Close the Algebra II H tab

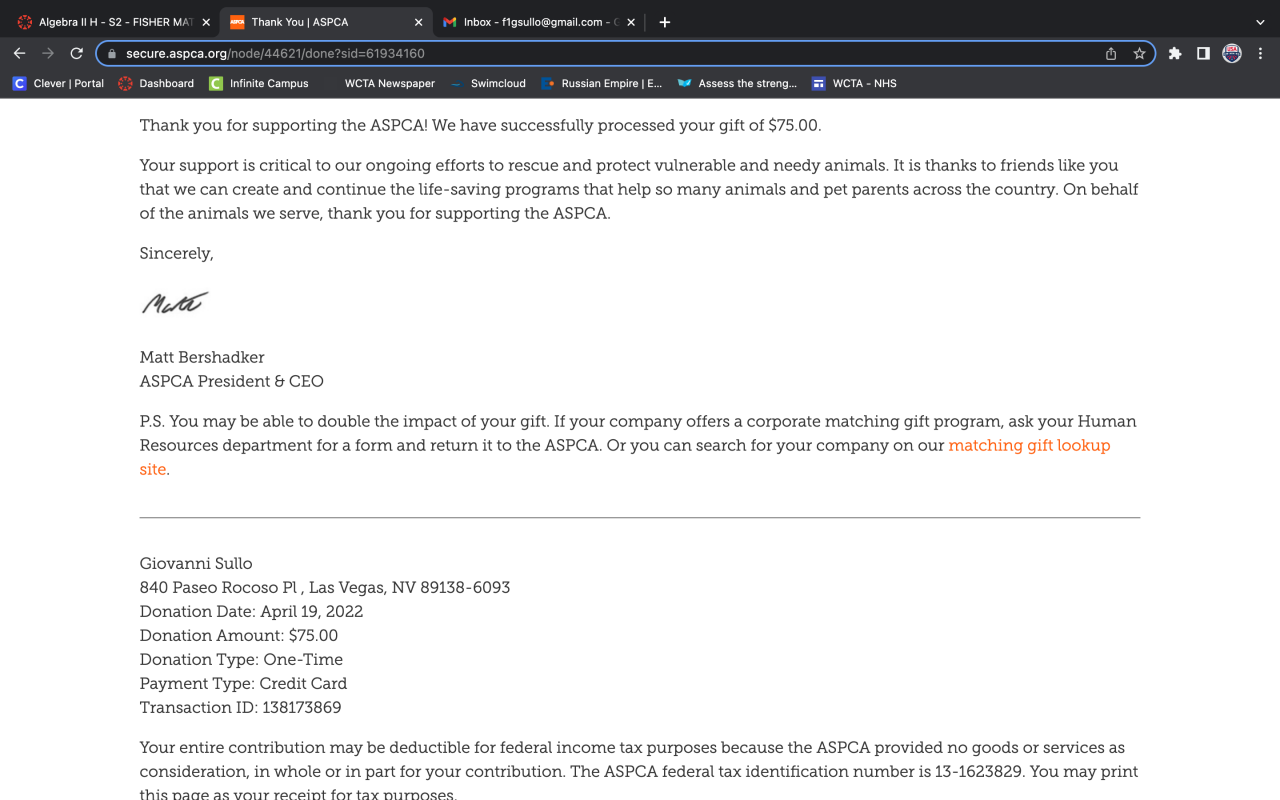206,22
